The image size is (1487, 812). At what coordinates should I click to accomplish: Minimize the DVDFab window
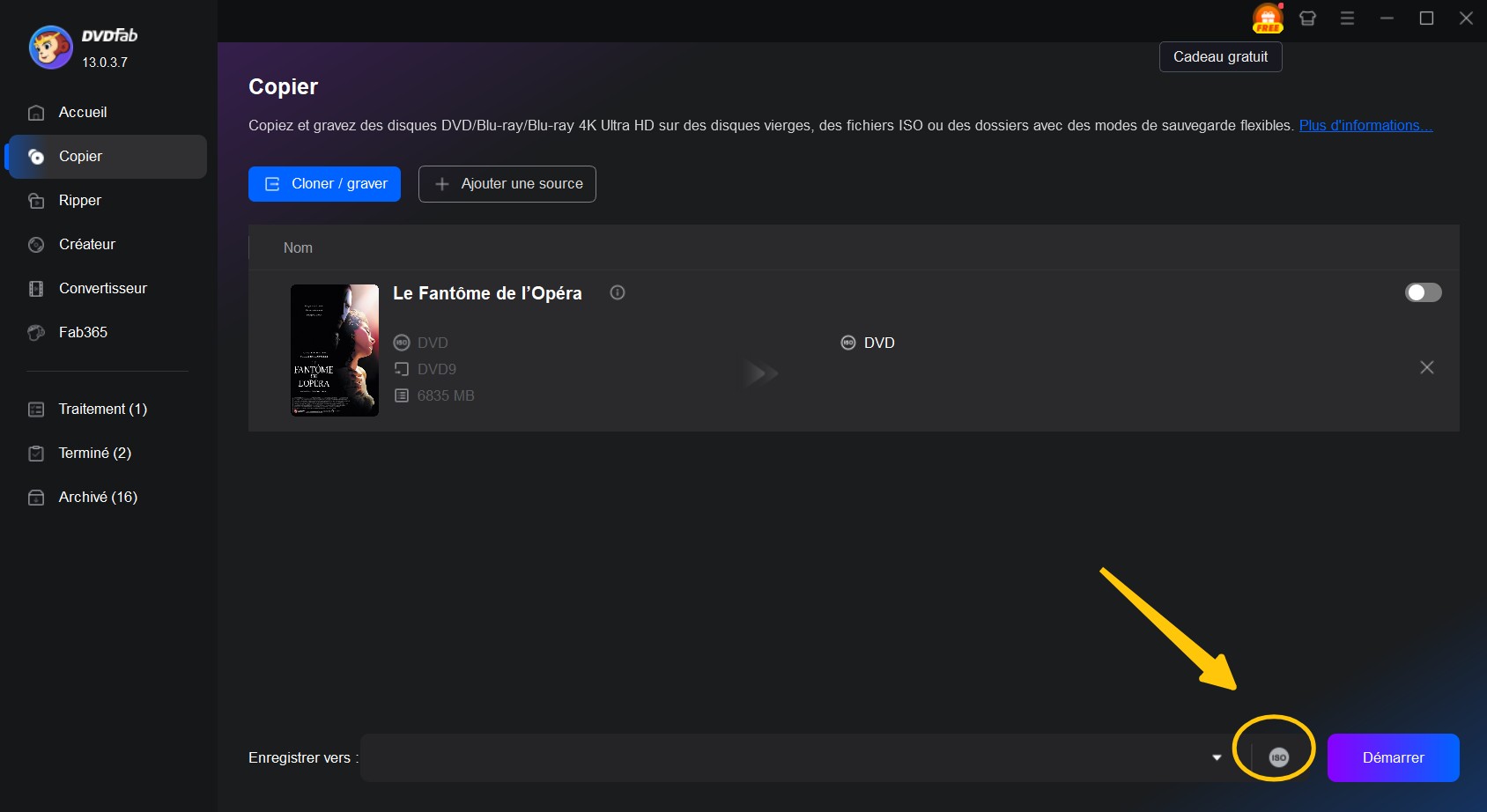tap(1387, 18)
